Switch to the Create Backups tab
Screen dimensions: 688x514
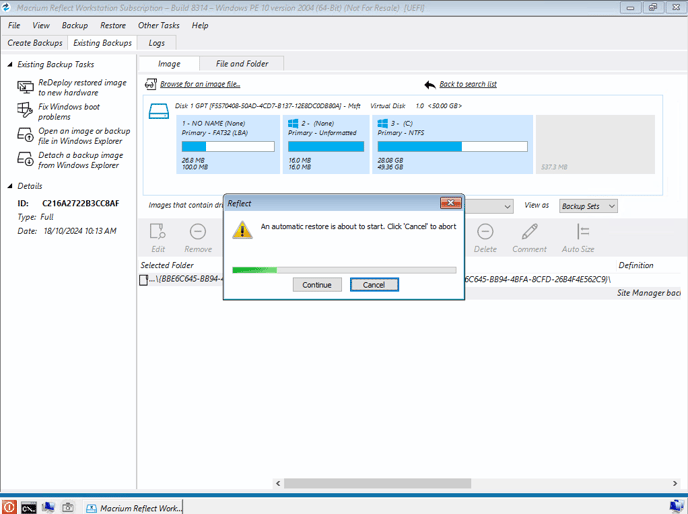click(x=35, y=43)
